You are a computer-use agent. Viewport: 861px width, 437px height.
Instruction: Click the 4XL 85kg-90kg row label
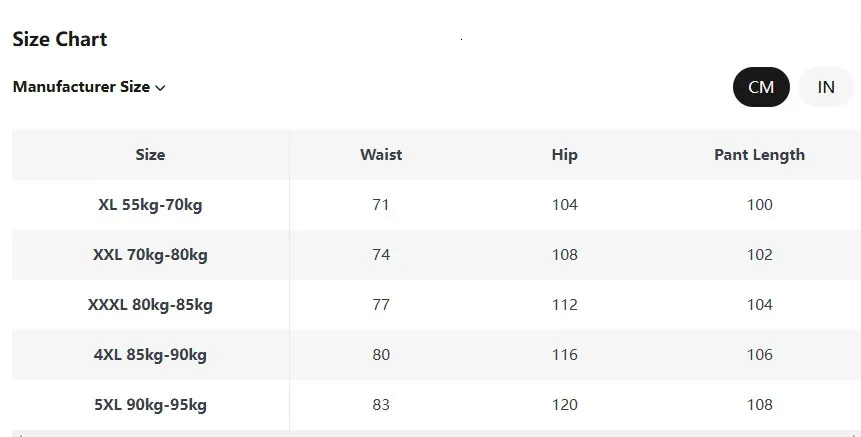point(150,355)
